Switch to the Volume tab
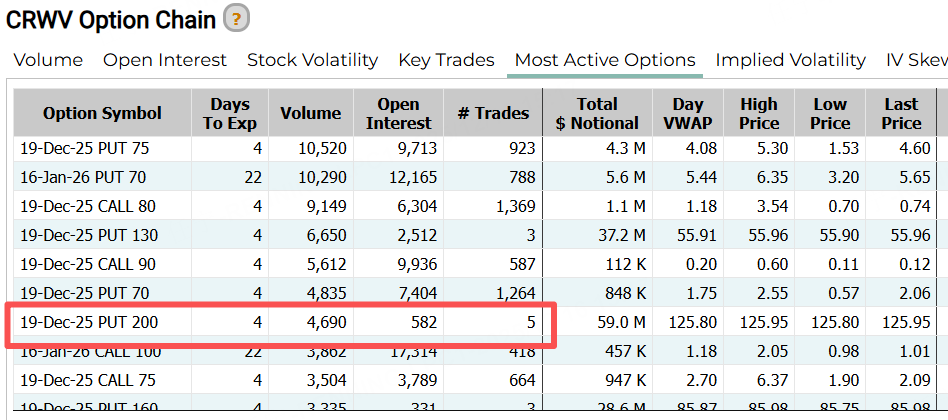Screen dimensions: 948x420 pyautogui.click(x=48, y=60)
